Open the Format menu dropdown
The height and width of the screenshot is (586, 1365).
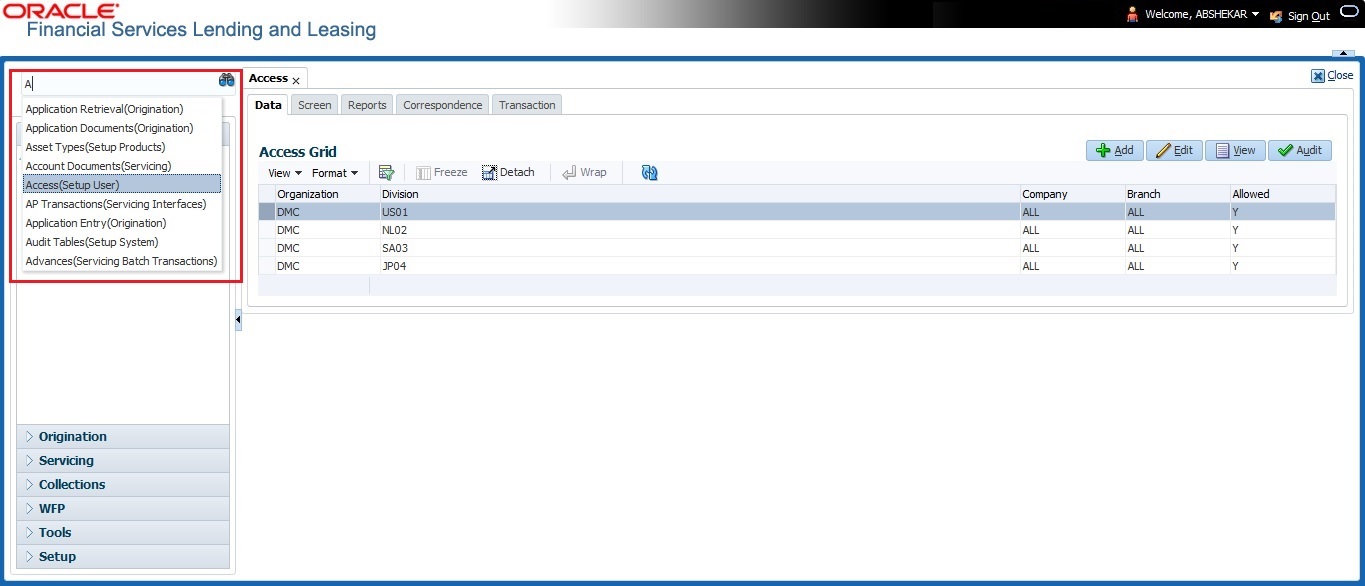click(x=334, y=173)
